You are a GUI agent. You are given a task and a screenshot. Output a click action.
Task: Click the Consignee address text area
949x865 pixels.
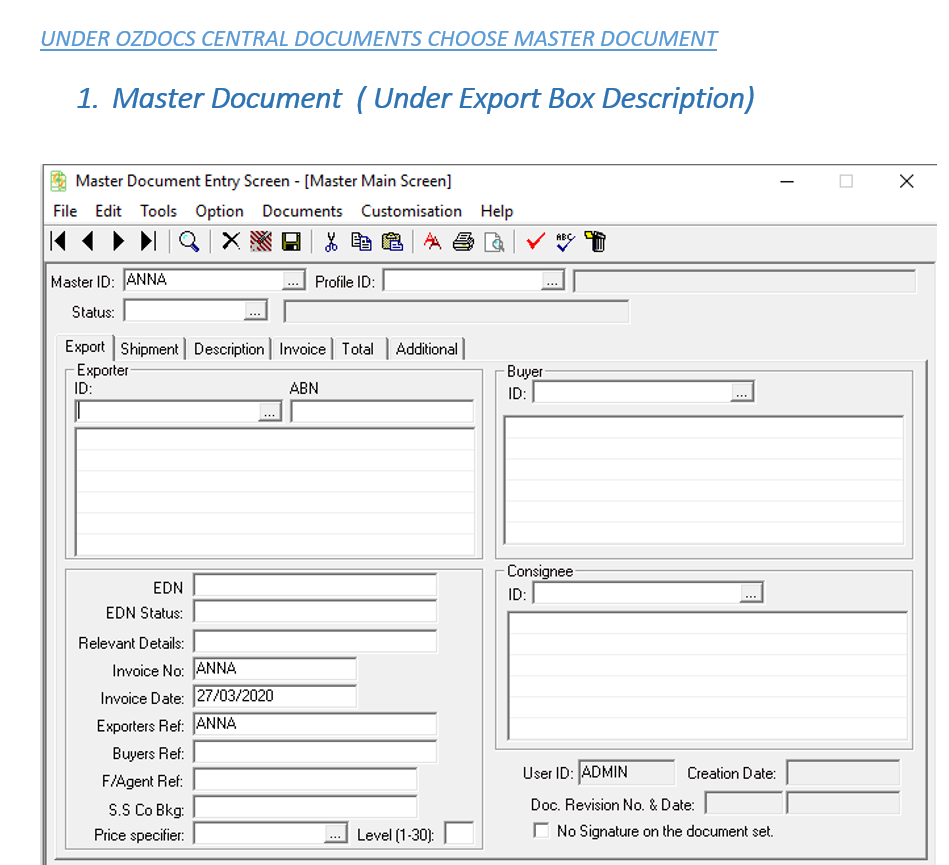pyautogui.click(x=708, y=676)
